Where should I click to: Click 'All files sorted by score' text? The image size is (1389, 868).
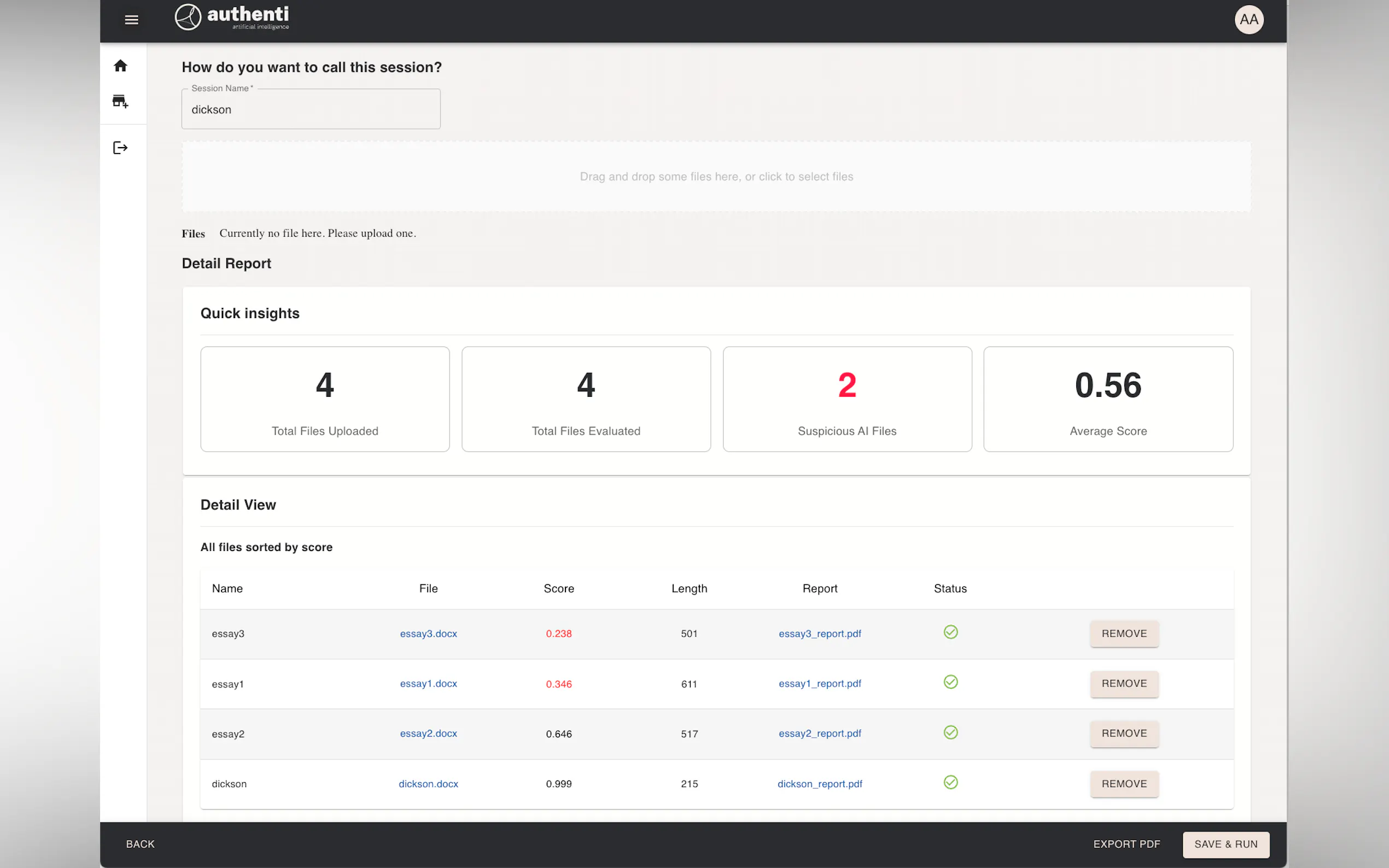(266, 547)
